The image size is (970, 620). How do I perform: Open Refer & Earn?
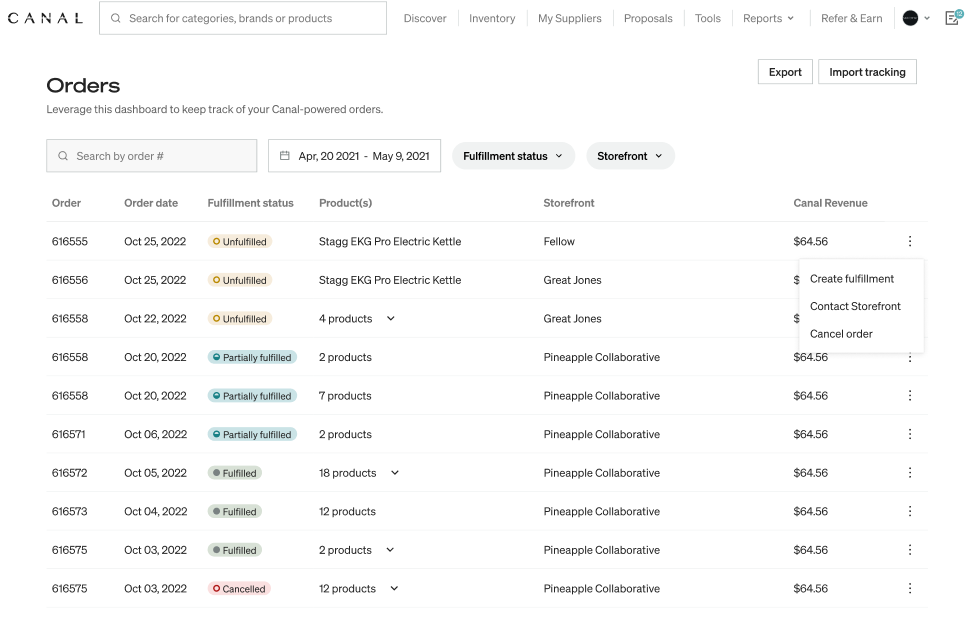851,19
